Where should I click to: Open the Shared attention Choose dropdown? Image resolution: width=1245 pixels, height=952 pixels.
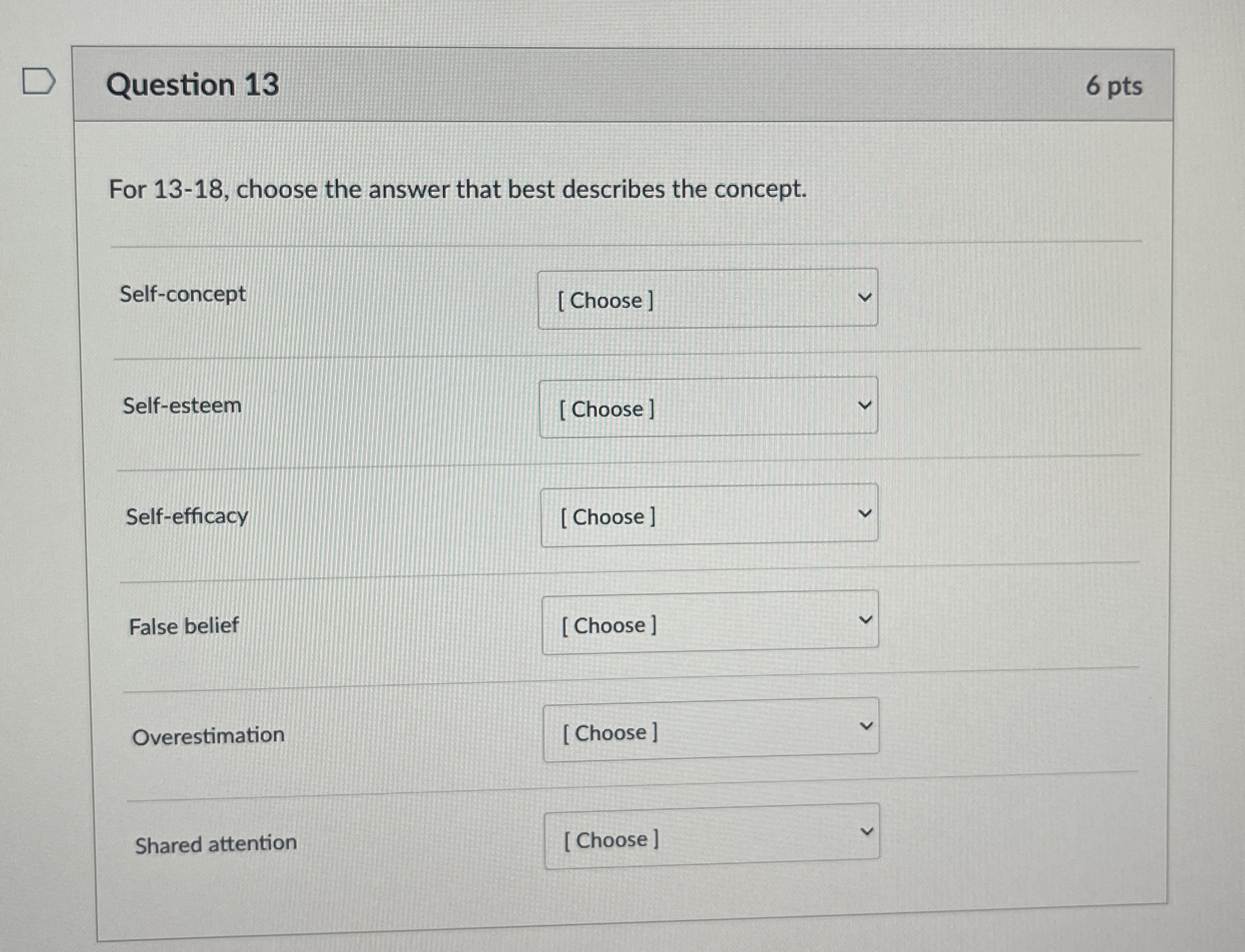click(710, 839)
